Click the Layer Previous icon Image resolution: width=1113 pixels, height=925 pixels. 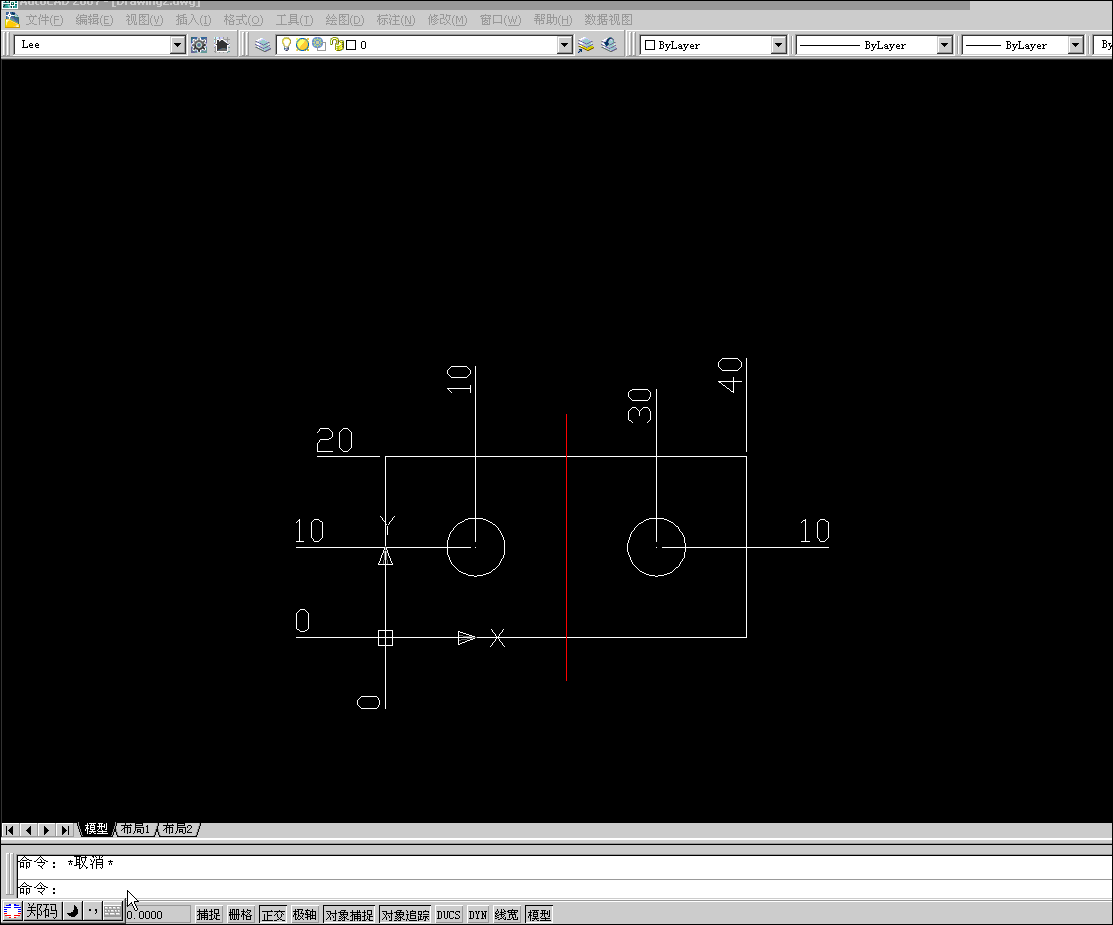coord(608,45)
